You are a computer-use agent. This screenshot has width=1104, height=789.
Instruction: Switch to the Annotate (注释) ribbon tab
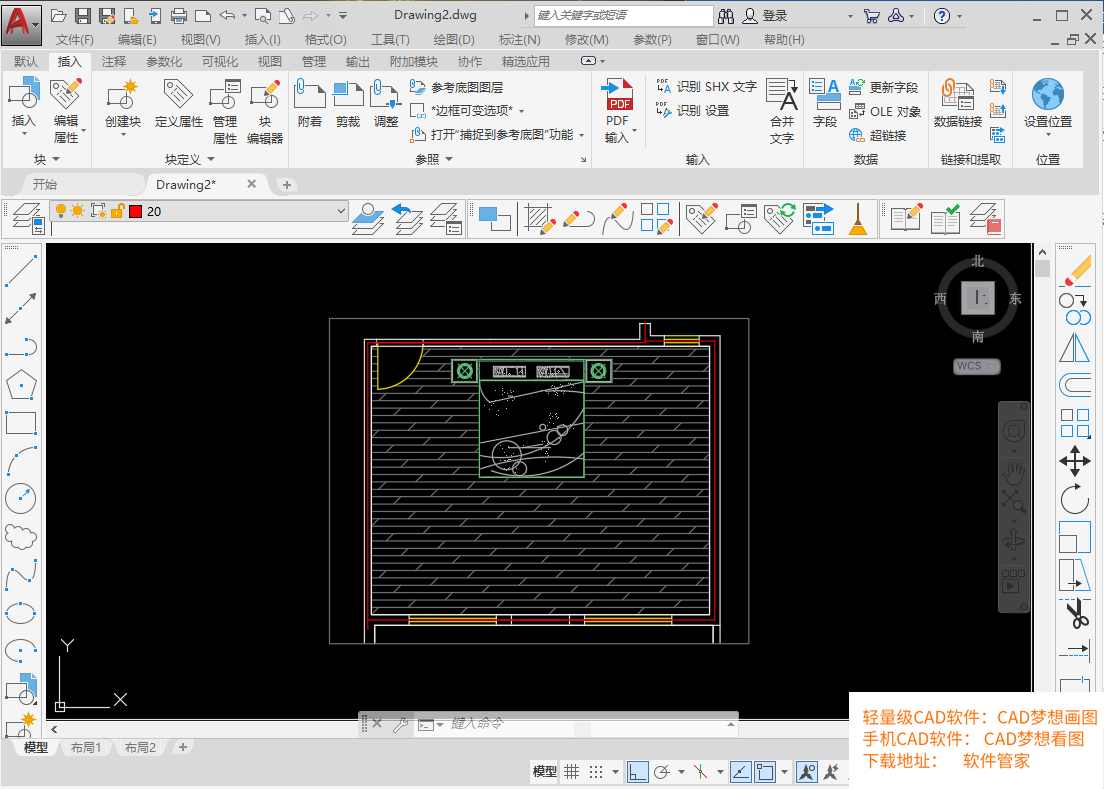pos(113,62)
